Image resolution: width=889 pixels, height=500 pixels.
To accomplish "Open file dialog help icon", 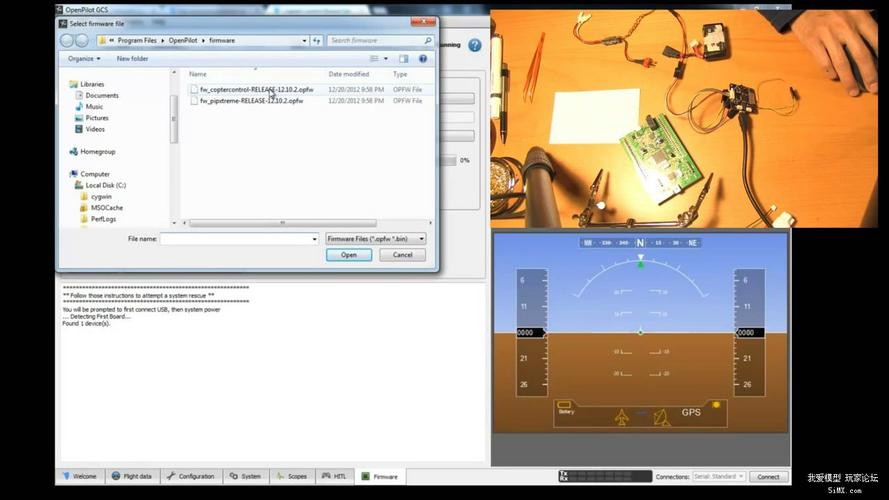I will [x=422, y=58].
